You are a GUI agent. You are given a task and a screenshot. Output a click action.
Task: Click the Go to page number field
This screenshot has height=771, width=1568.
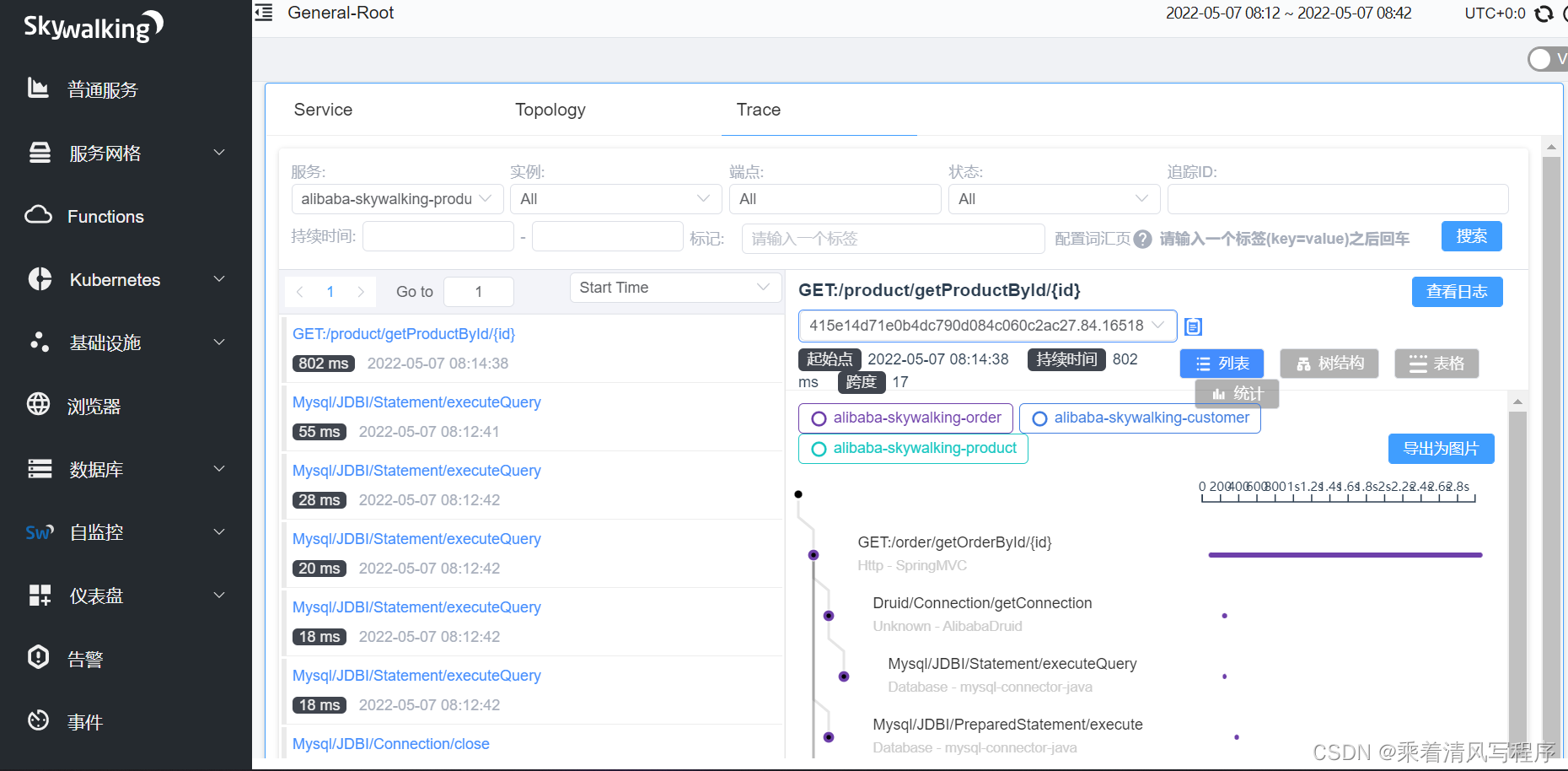coord(478,292)
